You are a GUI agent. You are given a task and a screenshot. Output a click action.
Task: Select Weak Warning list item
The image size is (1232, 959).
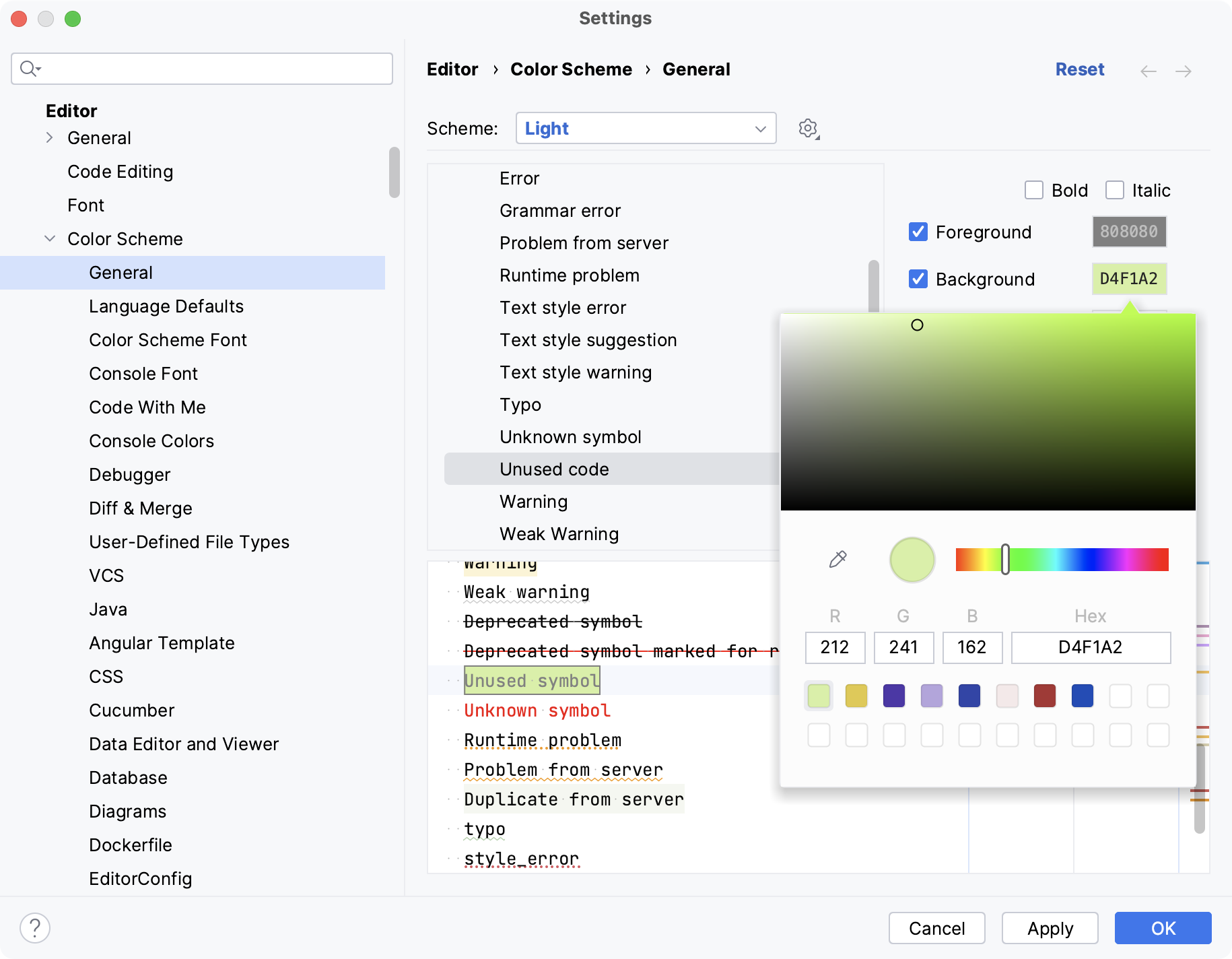click(x=559, y=534)
